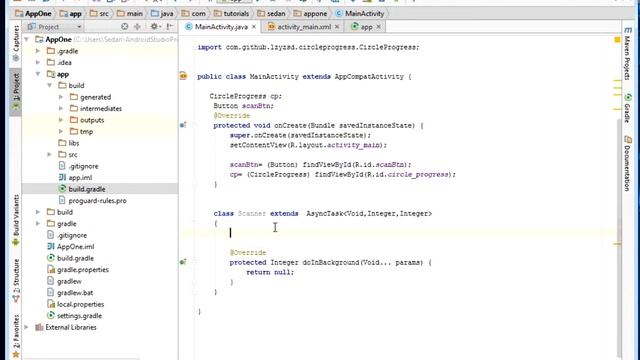Click tutorials breadcrumb in navigation bar
Viewport: 640px width, 360px height.
(231, 13)
